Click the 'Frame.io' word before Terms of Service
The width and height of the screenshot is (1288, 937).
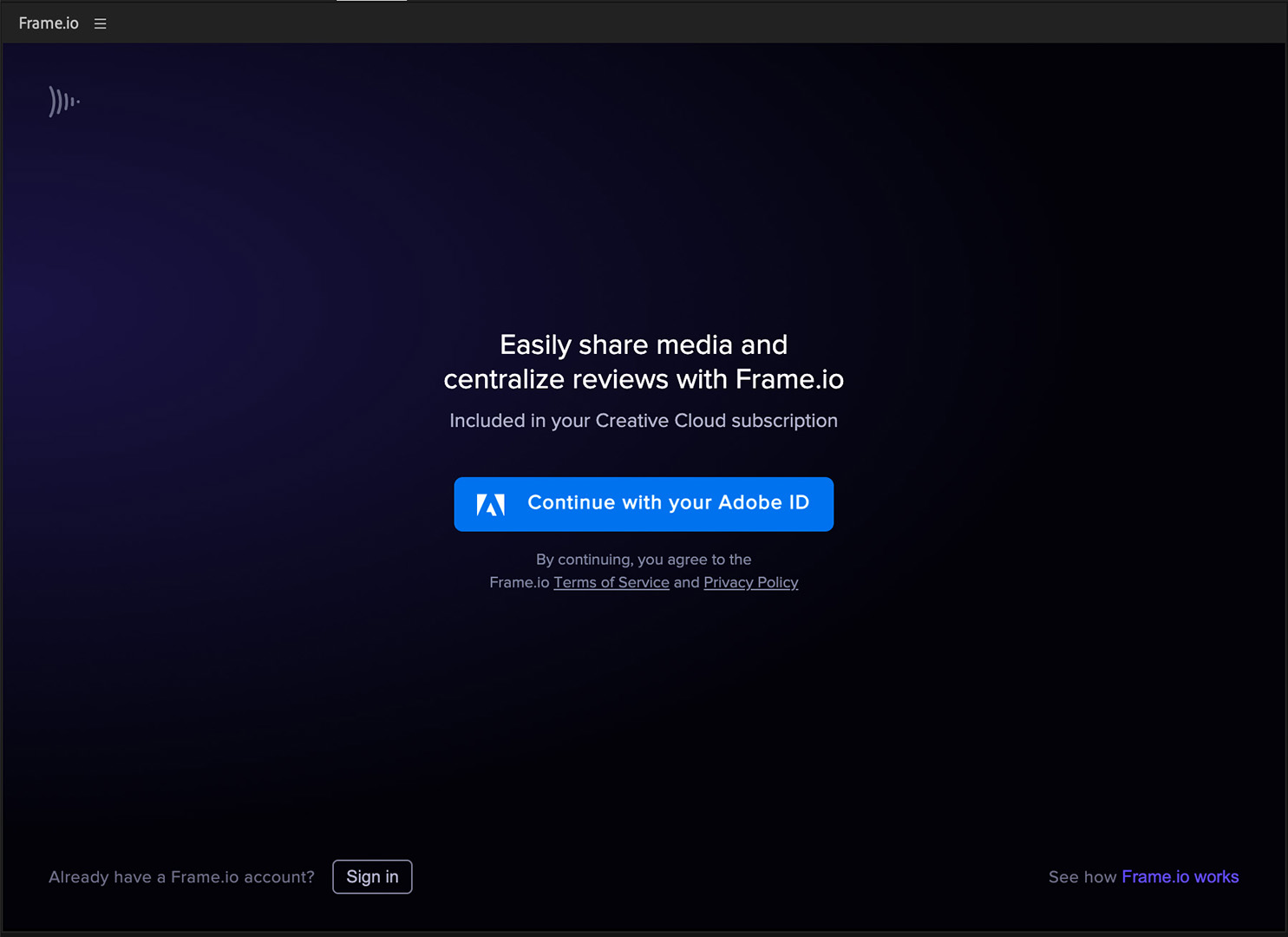pos(519,582)
